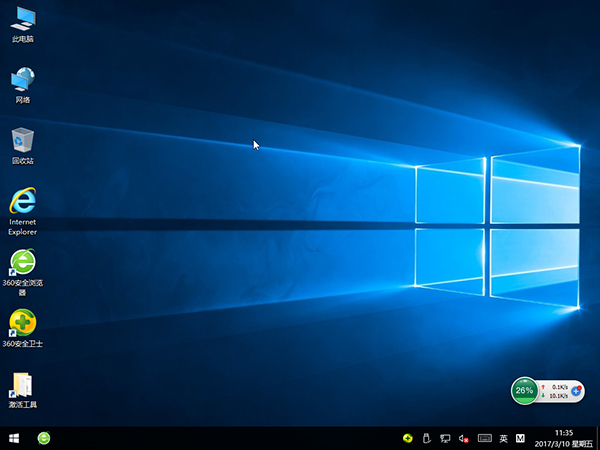Image resolution: width=600 pixels, height=450 pixels.
Task: Click the 0.1K/s upload speed reading
Action: click(x=560, y=387)
